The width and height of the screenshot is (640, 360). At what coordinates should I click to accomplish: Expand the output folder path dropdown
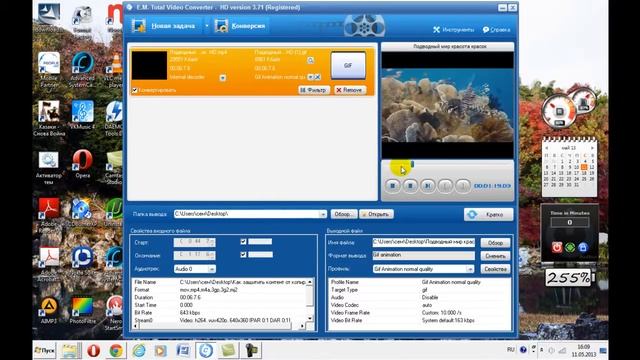[322, 214]
